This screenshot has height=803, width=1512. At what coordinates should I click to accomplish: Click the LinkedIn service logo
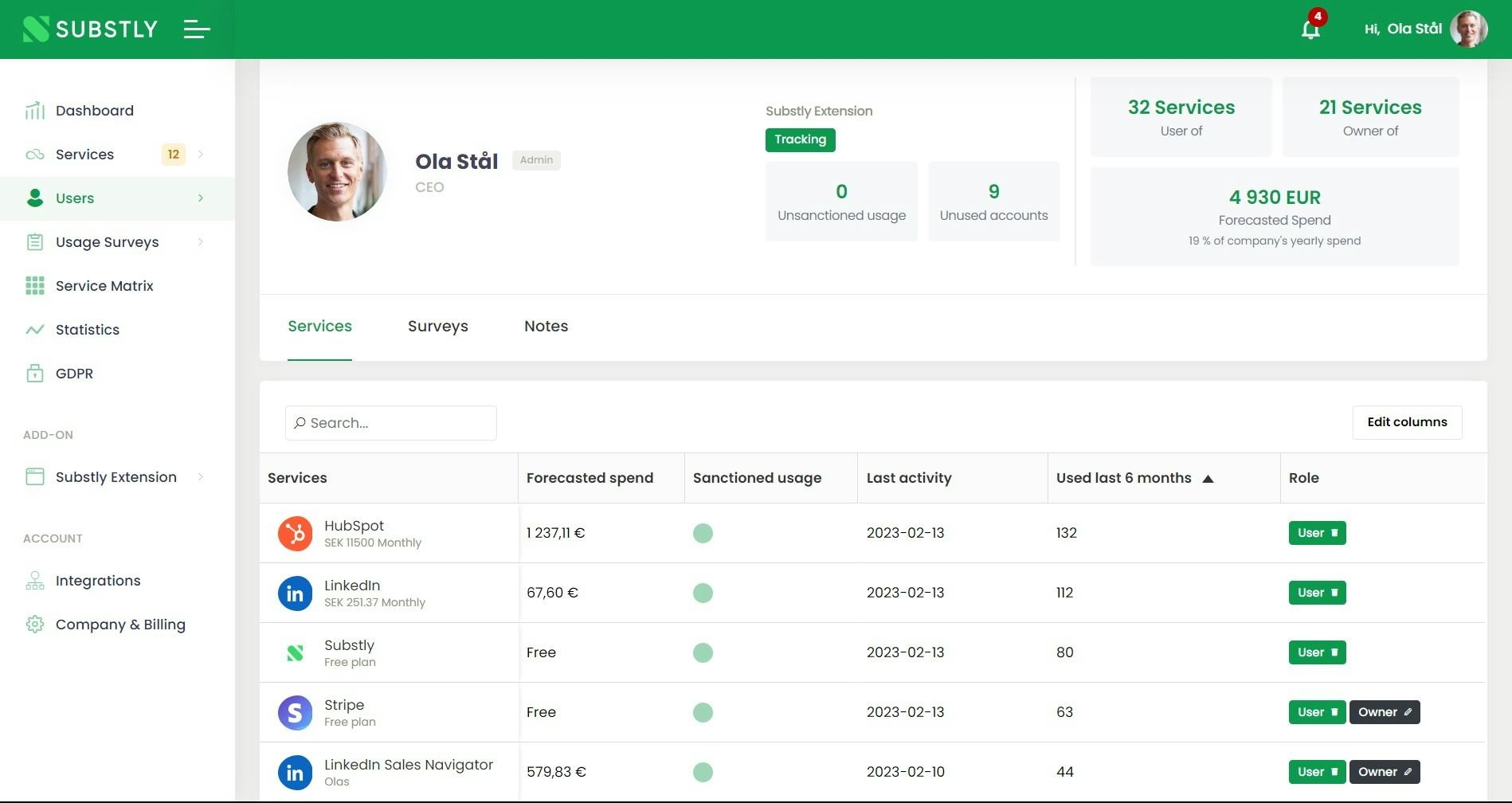point(295,593)
